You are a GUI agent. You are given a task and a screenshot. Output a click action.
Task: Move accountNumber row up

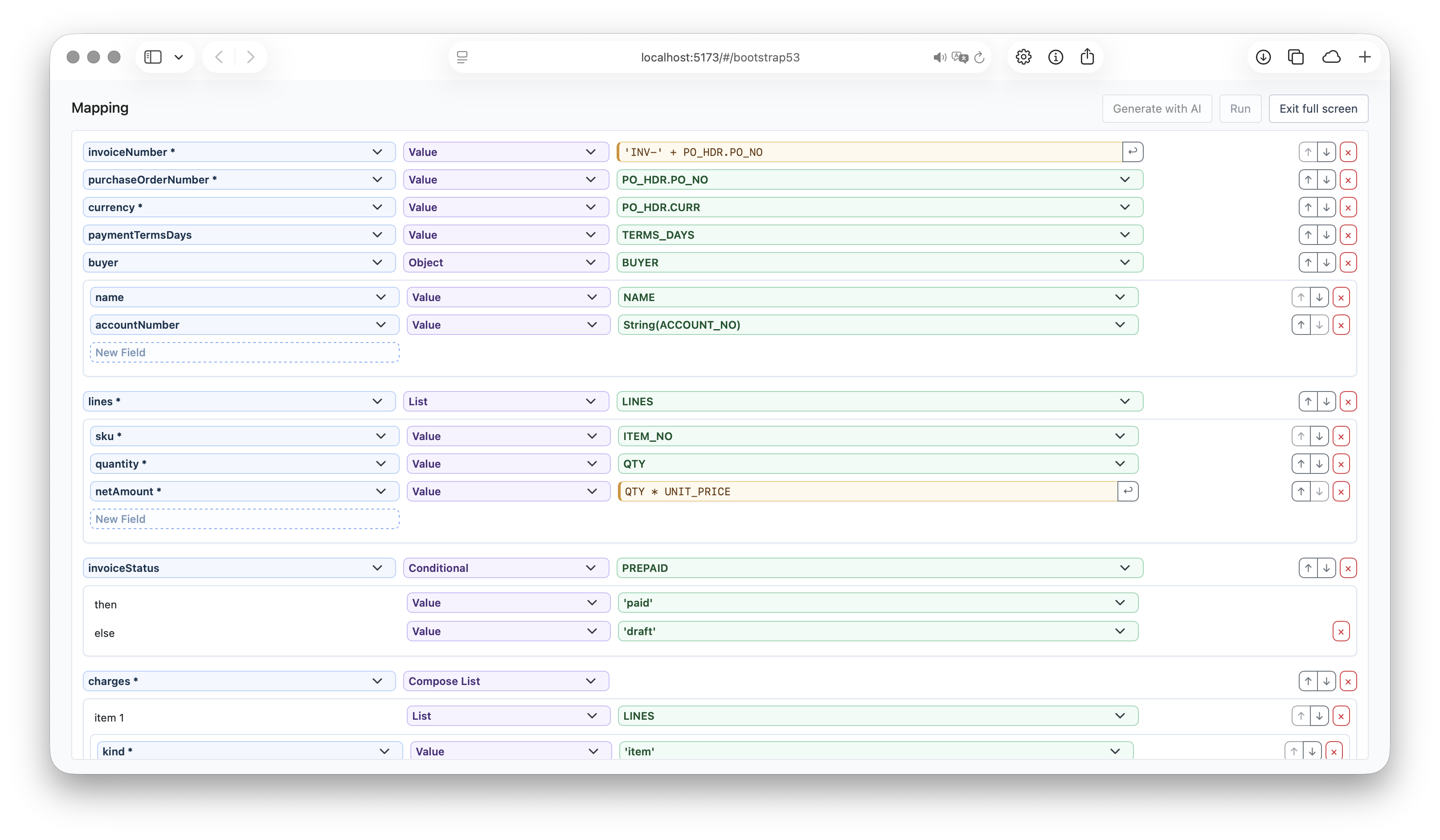point(1301,325)
